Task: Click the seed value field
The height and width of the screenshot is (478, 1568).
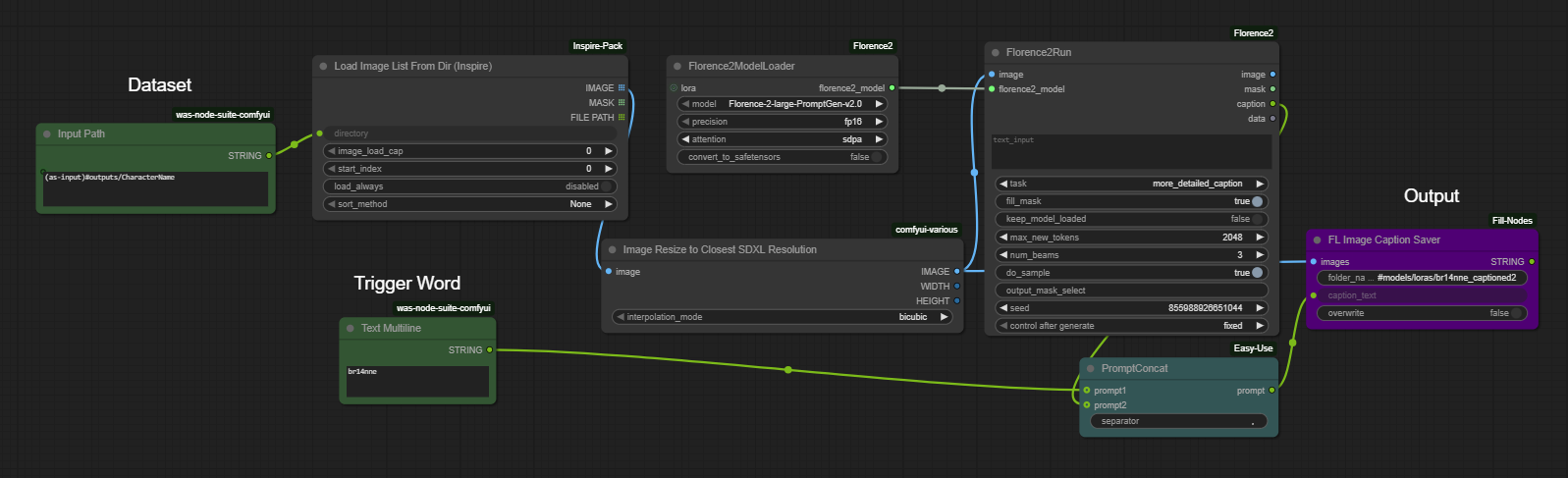Action: point(1131,308)
